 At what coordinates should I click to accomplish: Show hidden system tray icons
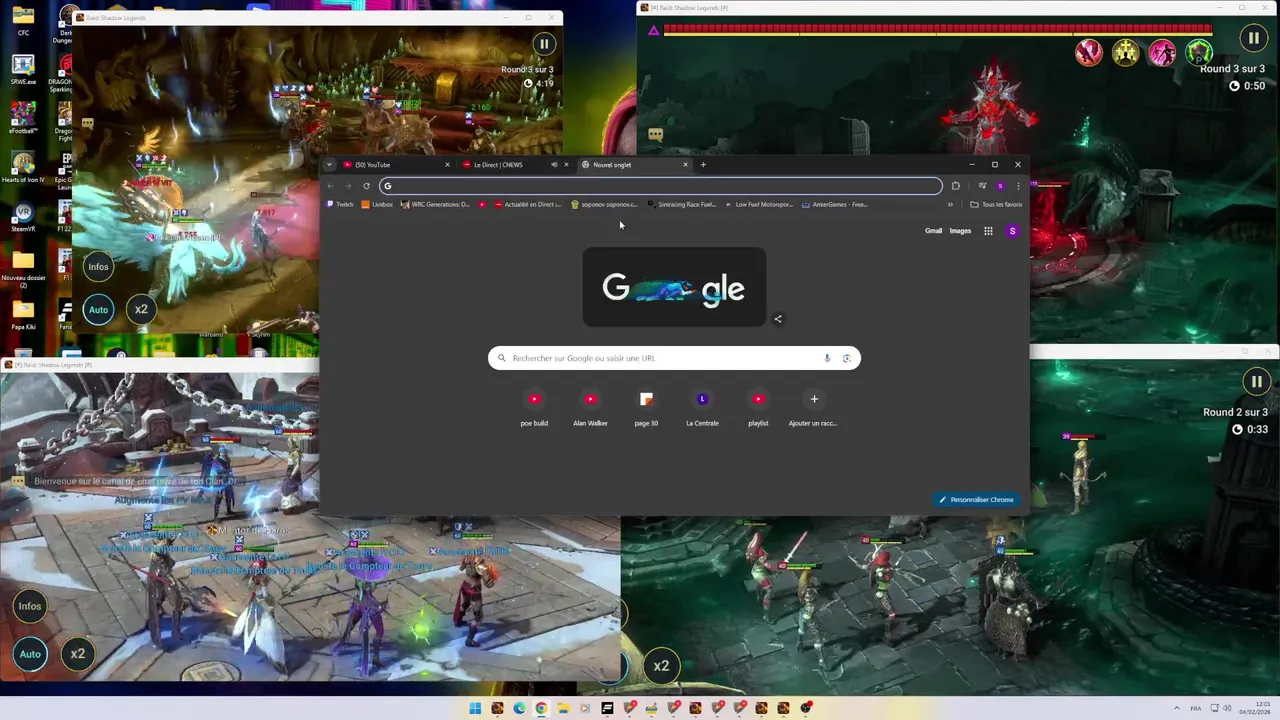click(x=1176, y=708)
